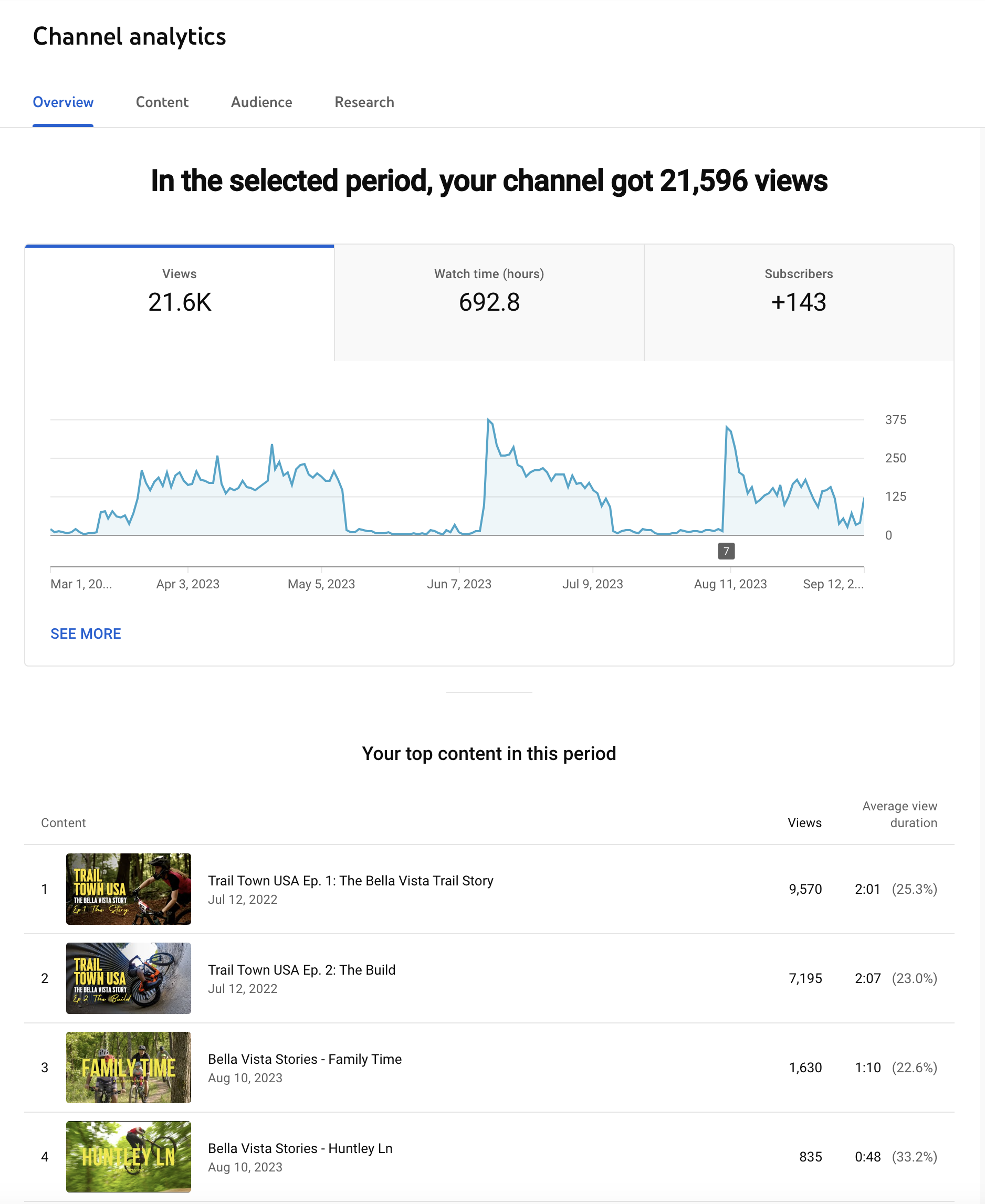The height and width of the screenshot is (1204, 985).
Task: Click the June views peak on chart
Action: [488, 420]
